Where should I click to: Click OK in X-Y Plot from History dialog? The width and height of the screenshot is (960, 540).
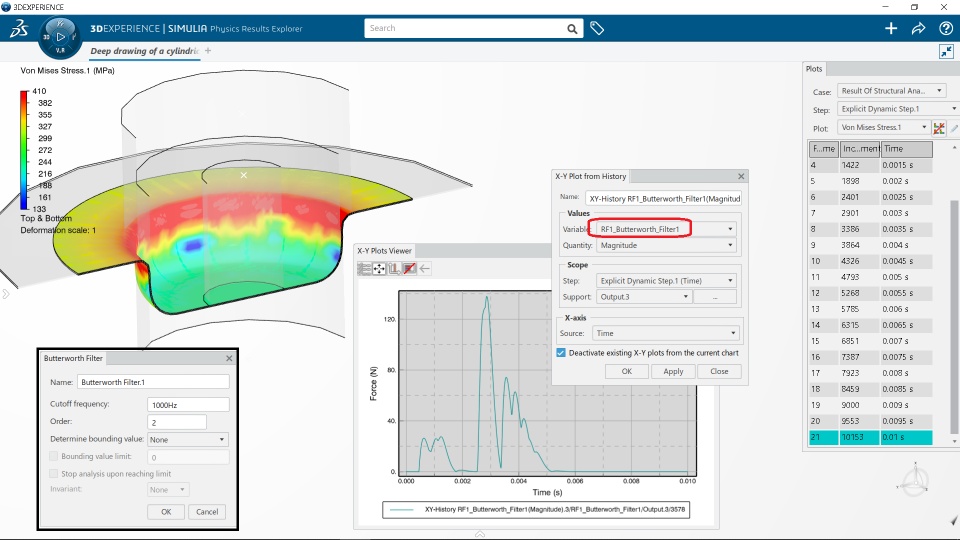(x=626, y=372)
